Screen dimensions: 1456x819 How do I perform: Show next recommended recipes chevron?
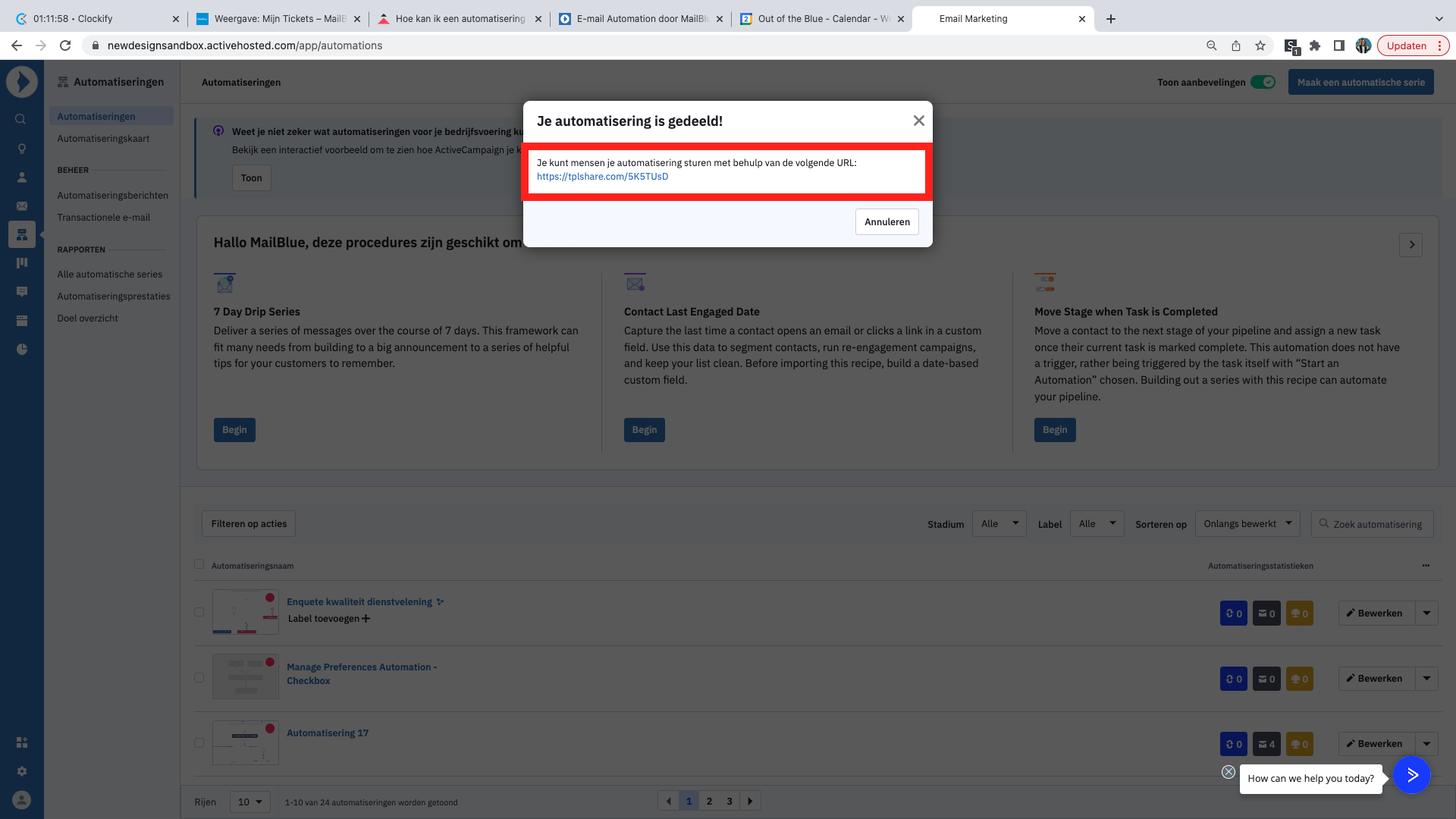coord(1410,245)
